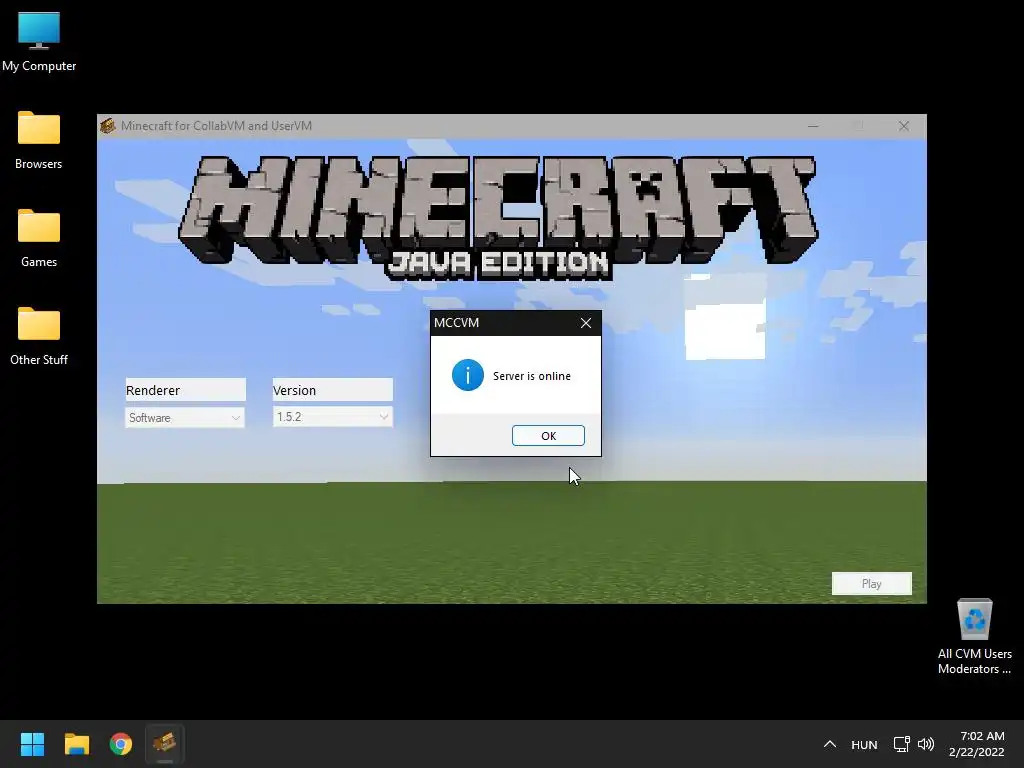Click the Server is online message text

click(532, 376)
